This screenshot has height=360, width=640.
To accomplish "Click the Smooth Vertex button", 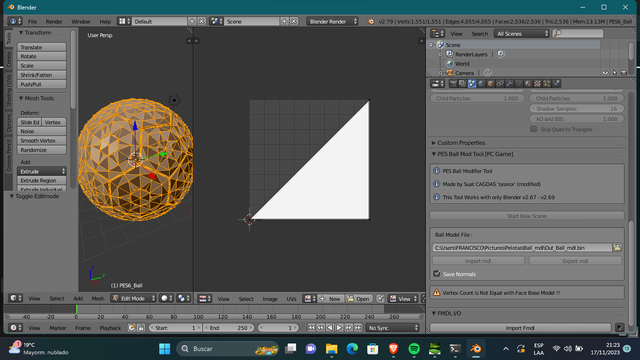I will tap(42, 141).
